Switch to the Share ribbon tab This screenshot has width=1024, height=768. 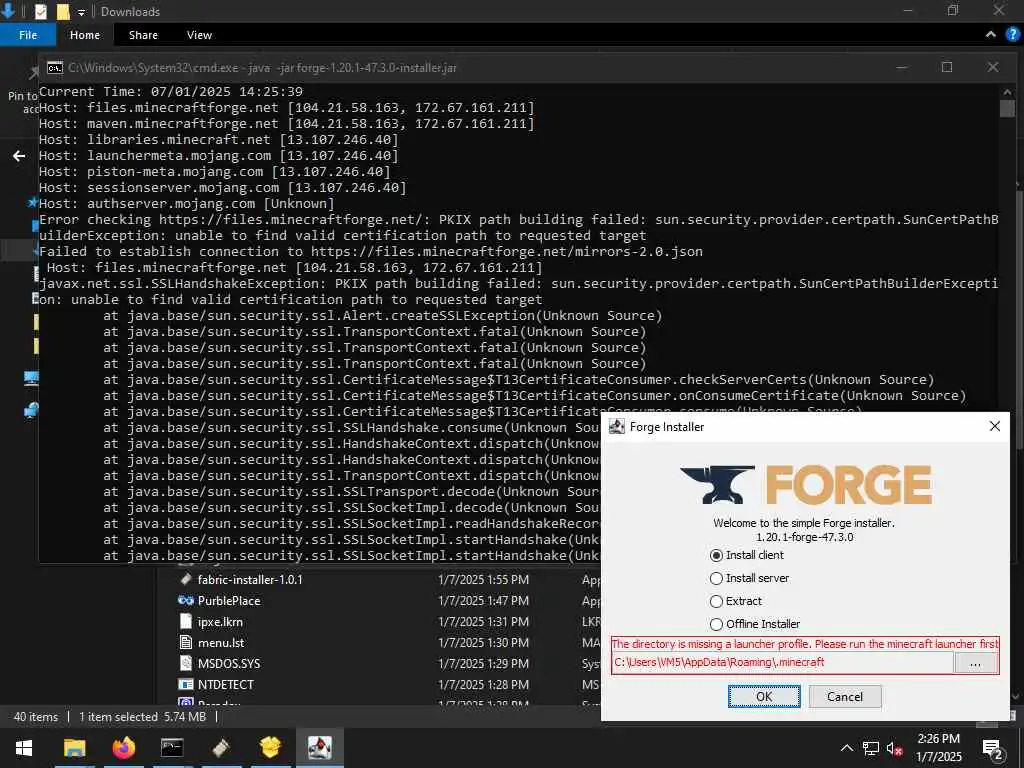pyautogui.click(x=143, y=35)
